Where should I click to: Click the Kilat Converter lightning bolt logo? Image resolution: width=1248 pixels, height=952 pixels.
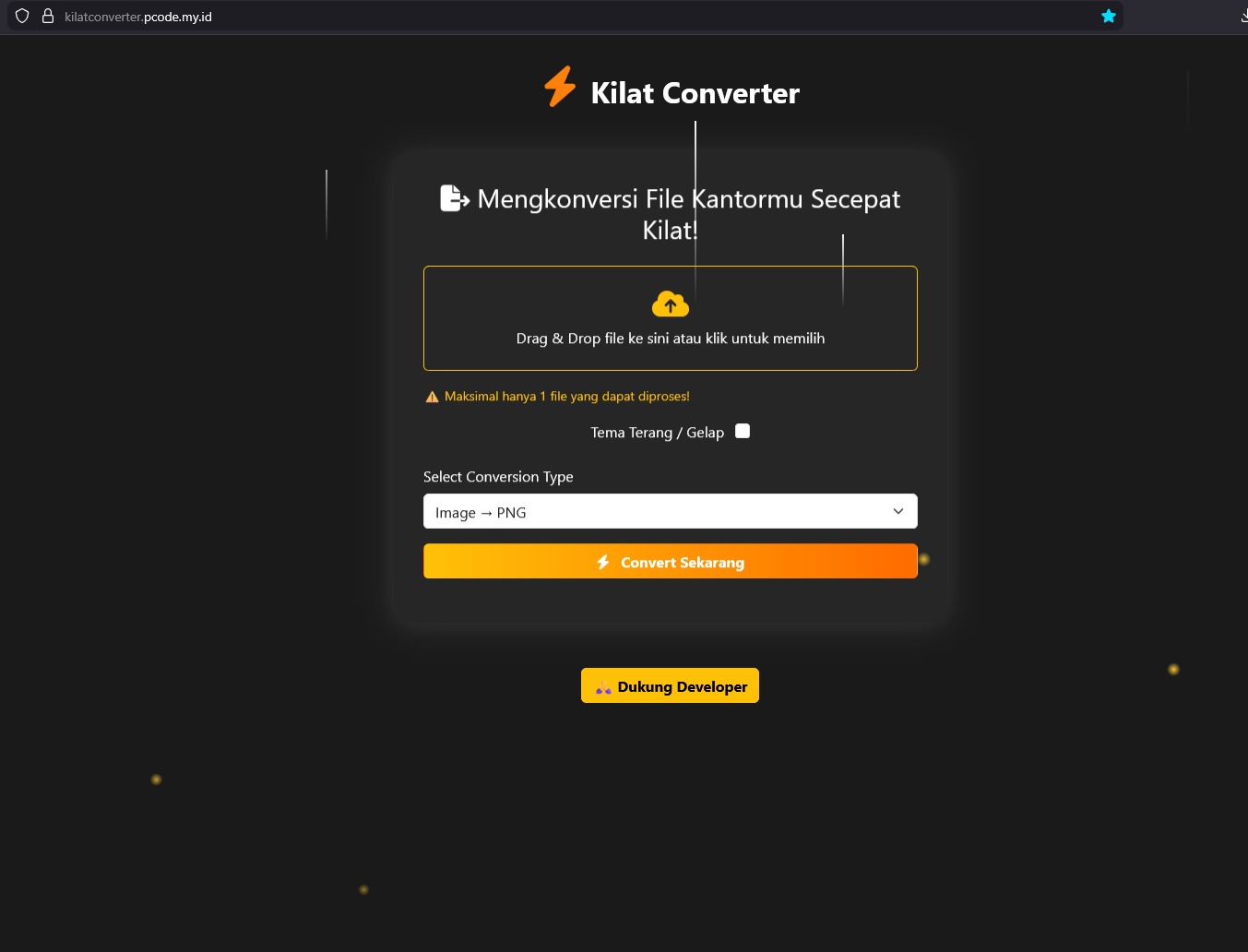[x=560, y=86]
